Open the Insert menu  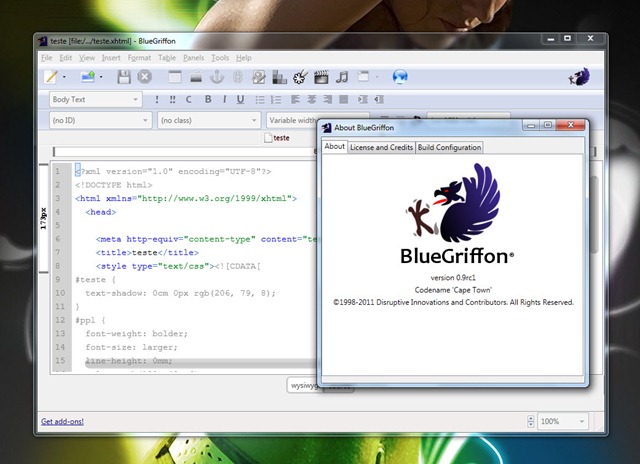111,58
